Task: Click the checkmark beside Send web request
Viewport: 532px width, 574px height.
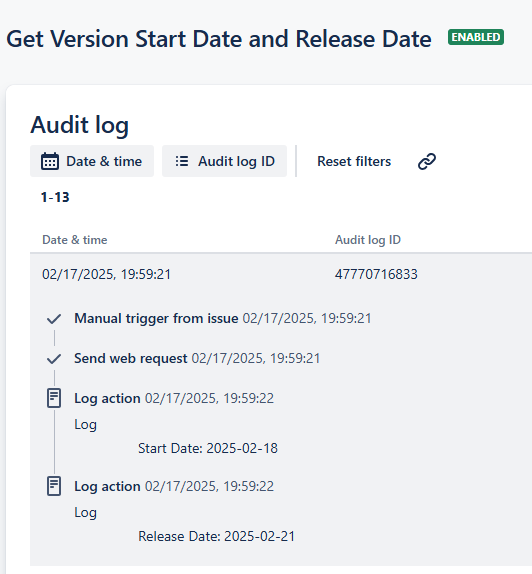Action: click(54, 359)
